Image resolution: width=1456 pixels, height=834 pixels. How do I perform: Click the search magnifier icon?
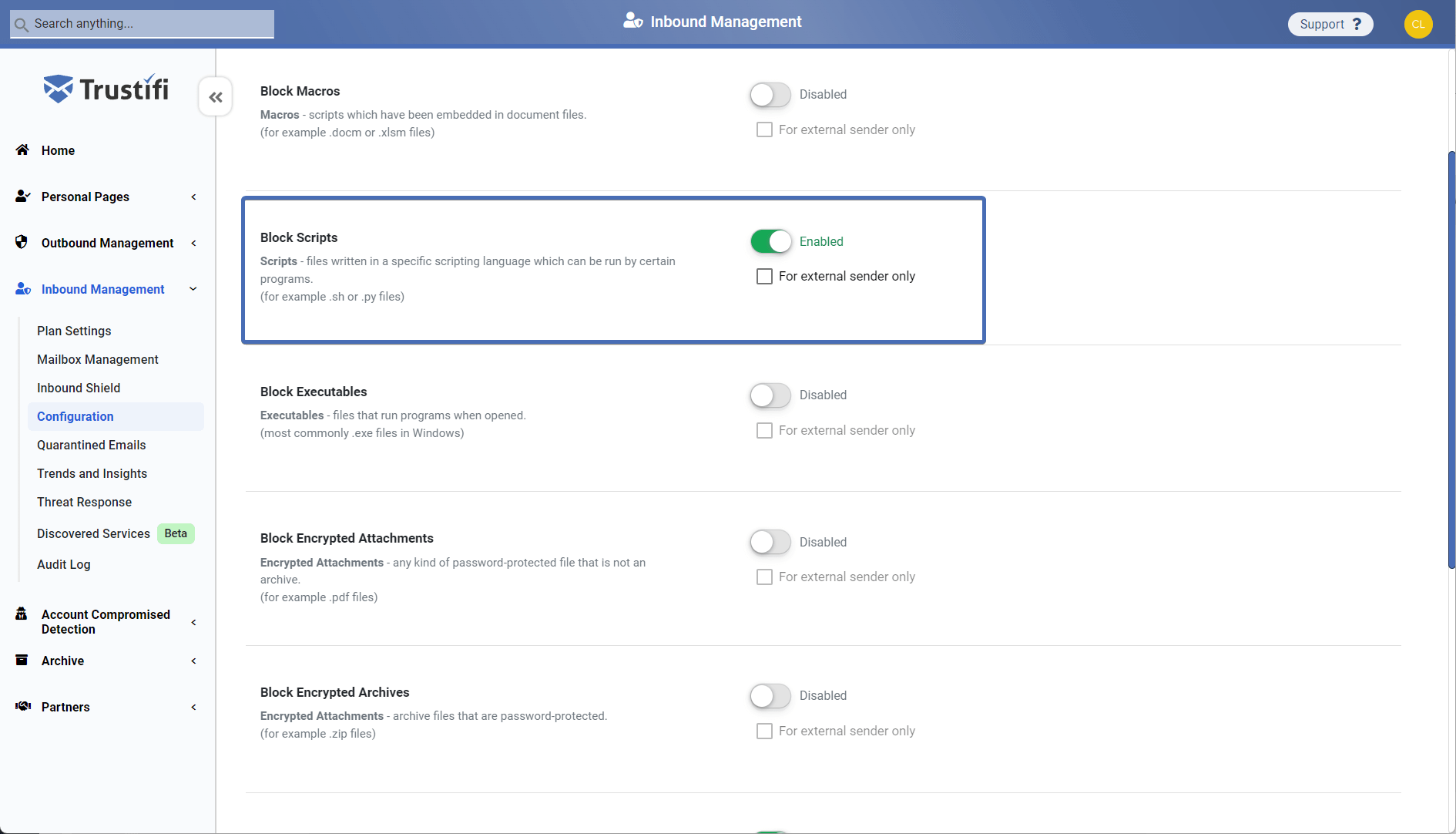click(x=21, y=24)
